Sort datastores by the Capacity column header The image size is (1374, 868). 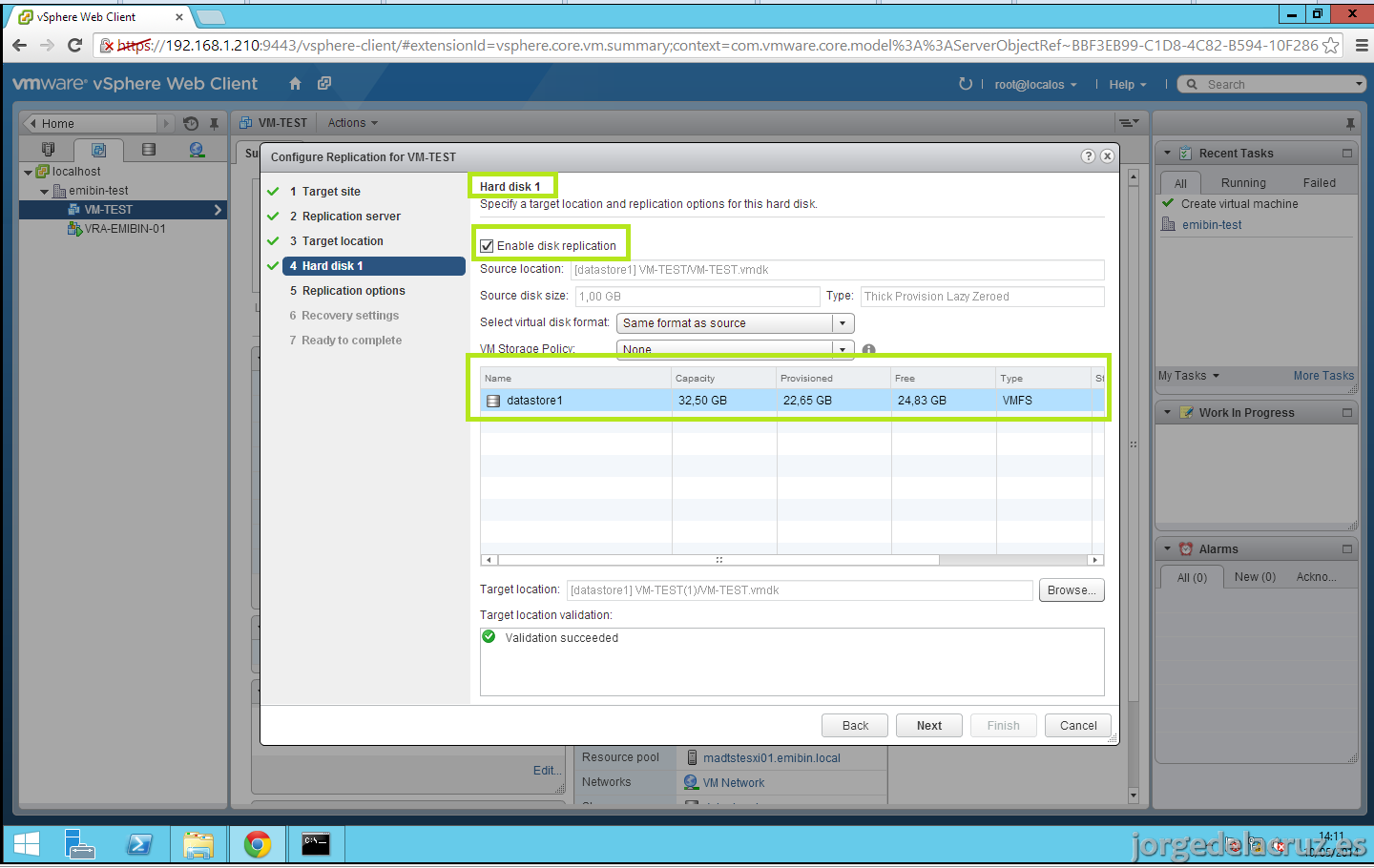[x=724, y=379]
